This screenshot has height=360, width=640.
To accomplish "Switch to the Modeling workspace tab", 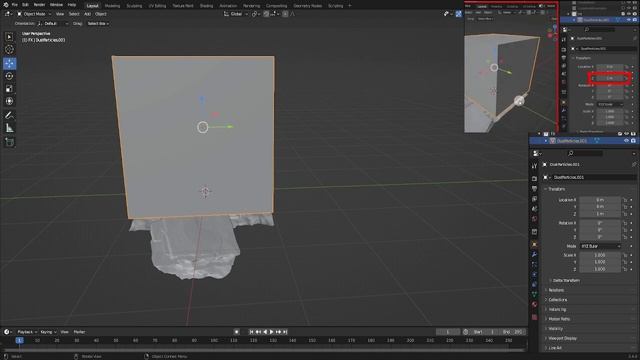I will point(112,6).
